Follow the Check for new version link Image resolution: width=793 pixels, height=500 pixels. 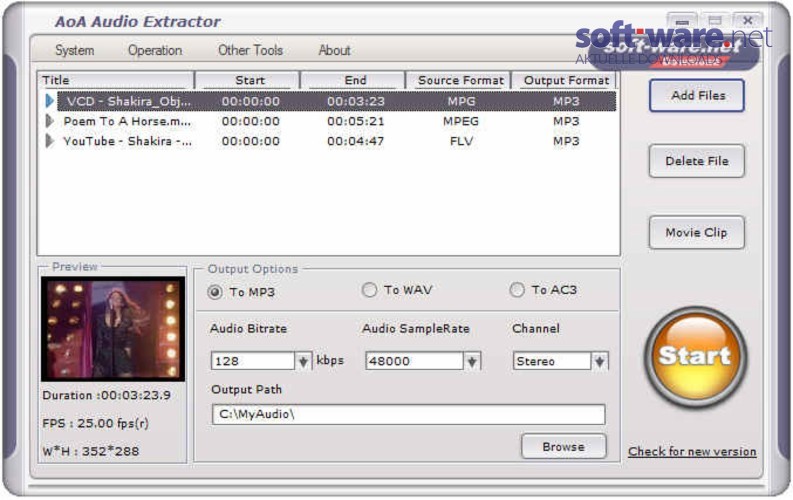pyautogui.click(x=692, y=451)
